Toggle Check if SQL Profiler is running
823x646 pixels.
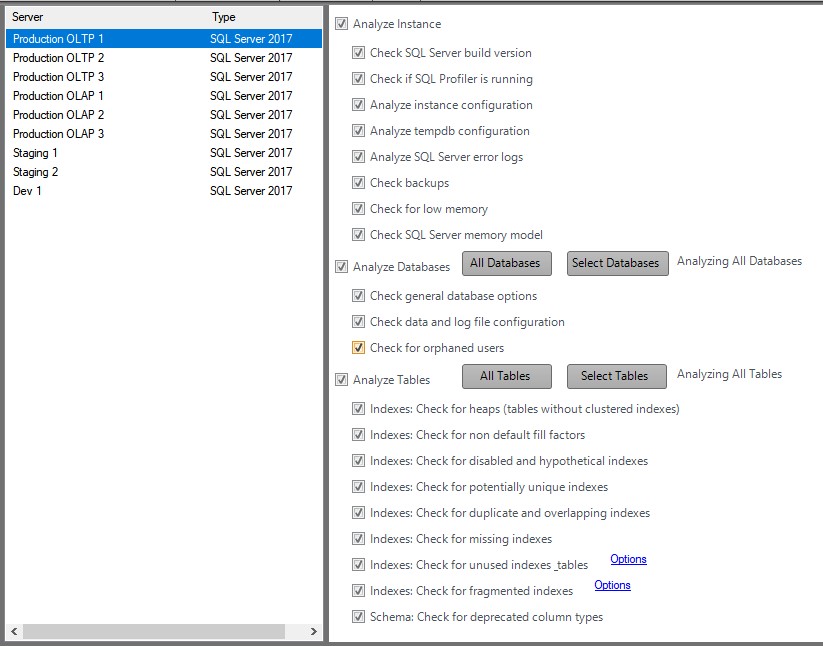pyautogui.click(x=359, y=79)
